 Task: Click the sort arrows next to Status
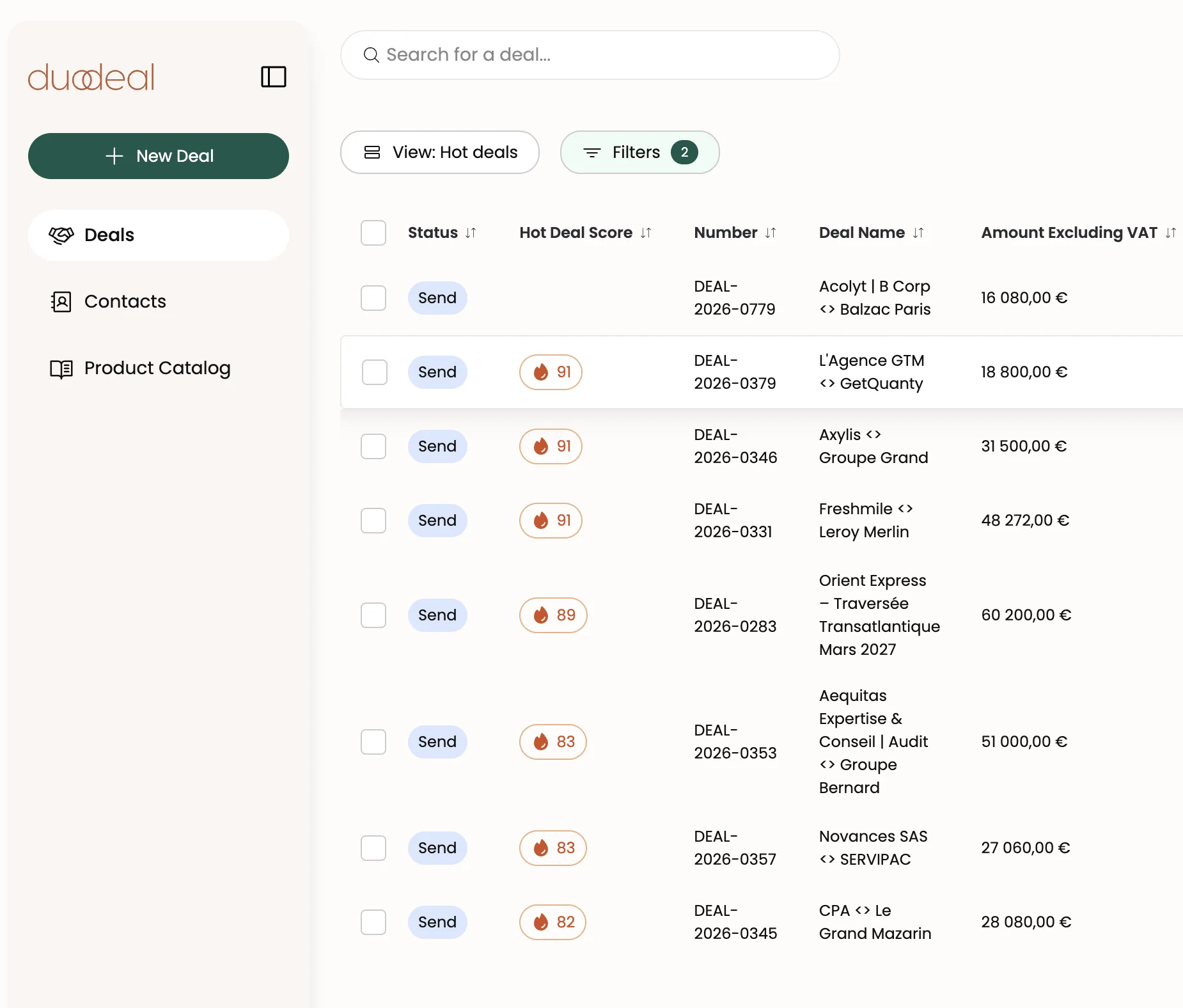pyautogui.click(x=471, y=233)
